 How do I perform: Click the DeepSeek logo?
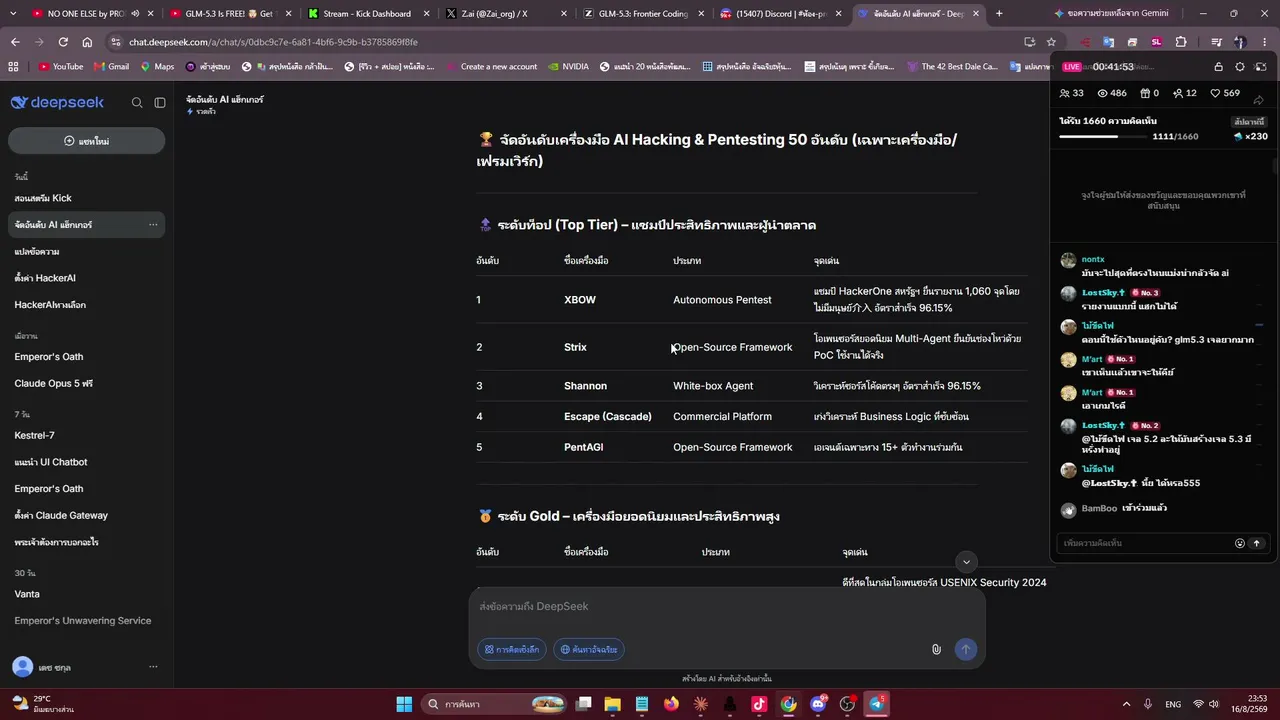coord(57,103)
